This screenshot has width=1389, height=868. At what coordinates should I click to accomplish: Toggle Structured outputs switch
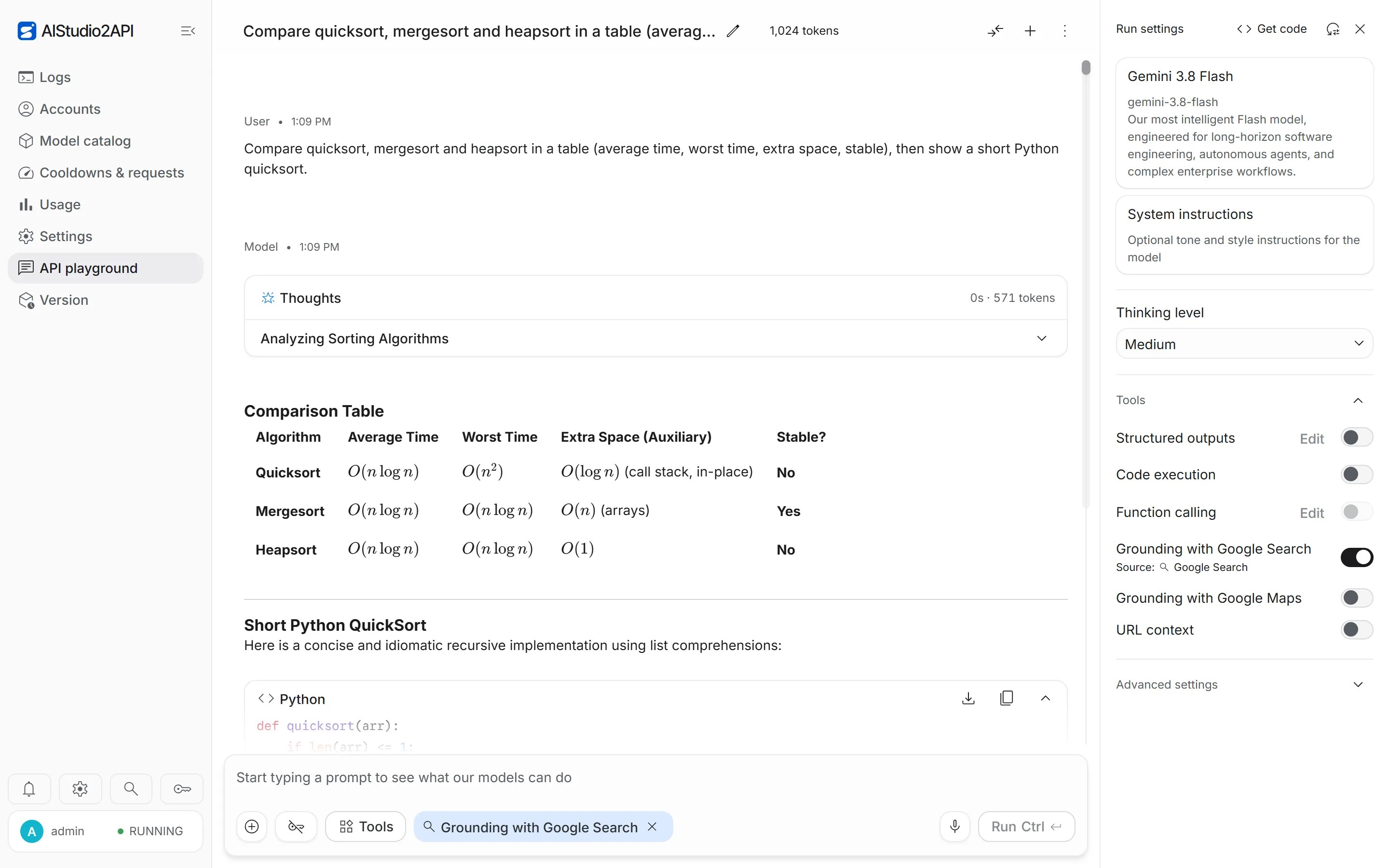pos(1357,437)
